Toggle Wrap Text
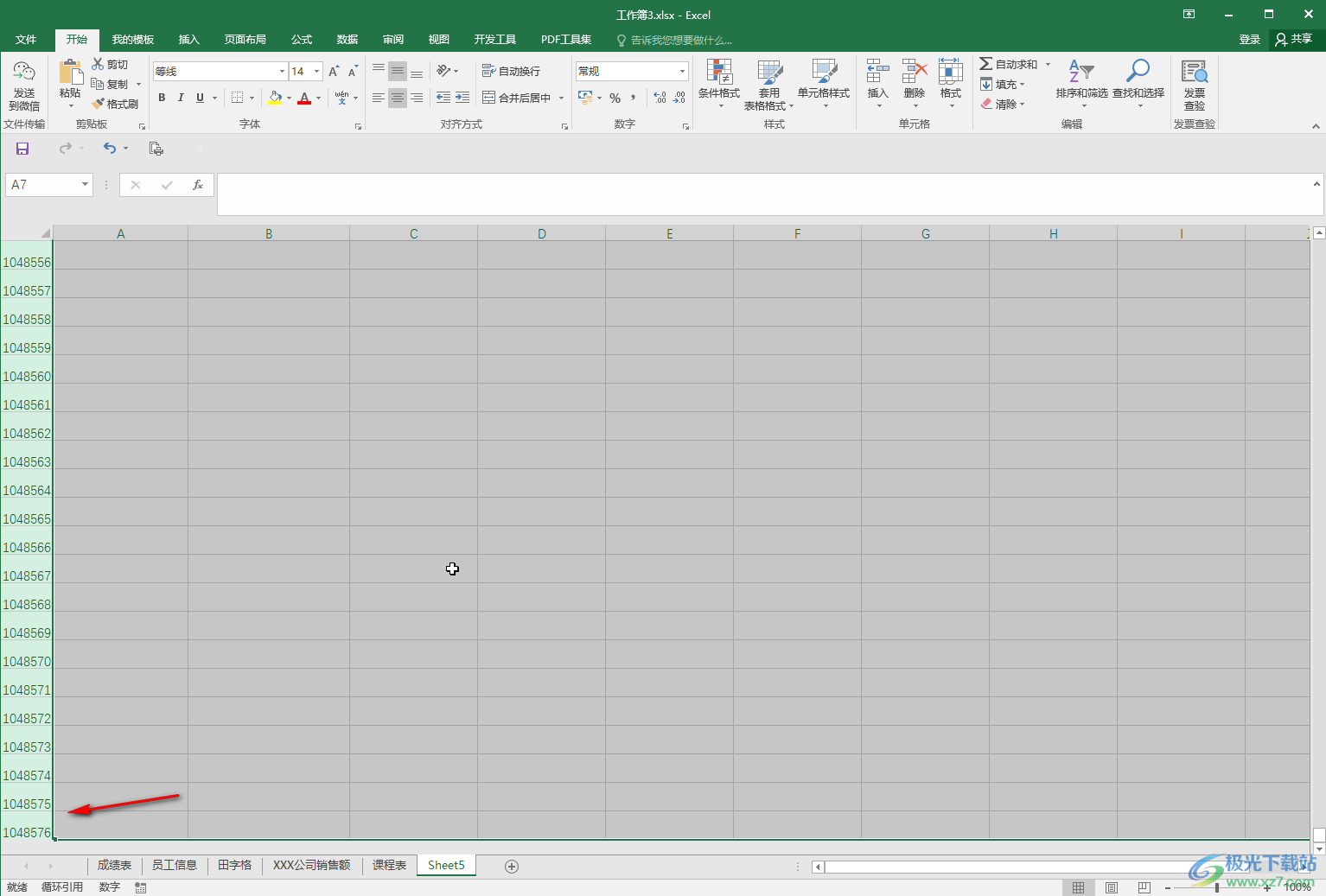This screenshot has height=896, width=1326. coord(511,71)
